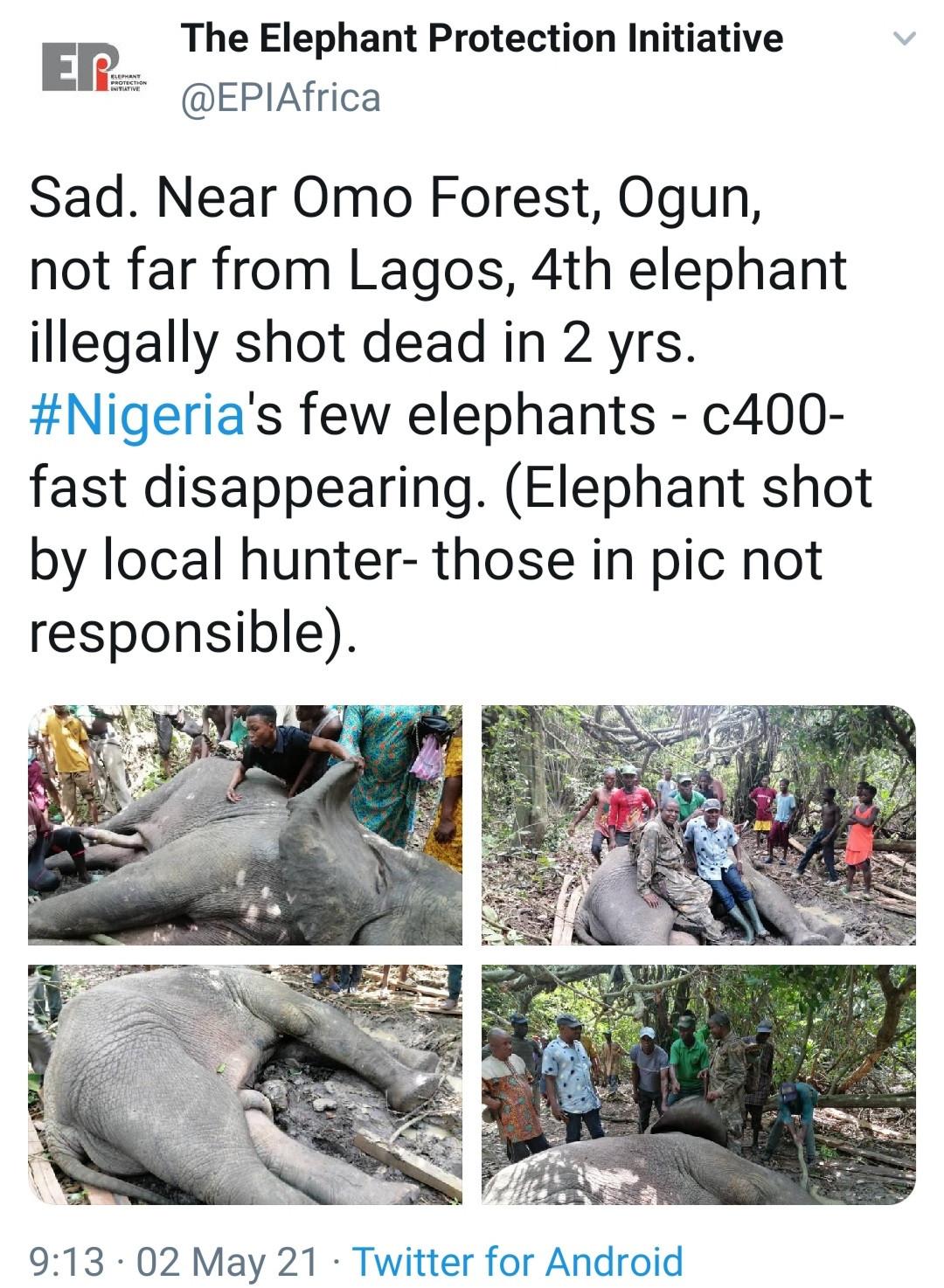944x1288 pixels.
Task: Click the 9:13 · 02 May 21 timestamp
Action: click(x=174, y=1262)
